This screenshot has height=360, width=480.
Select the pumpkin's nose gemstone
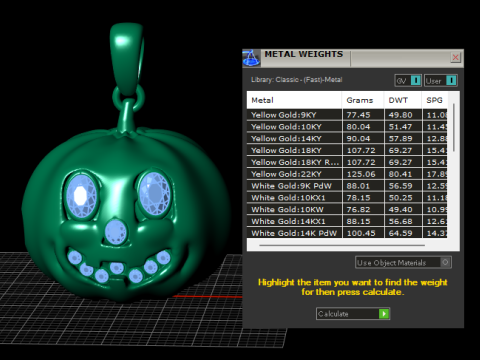point(116,232)
